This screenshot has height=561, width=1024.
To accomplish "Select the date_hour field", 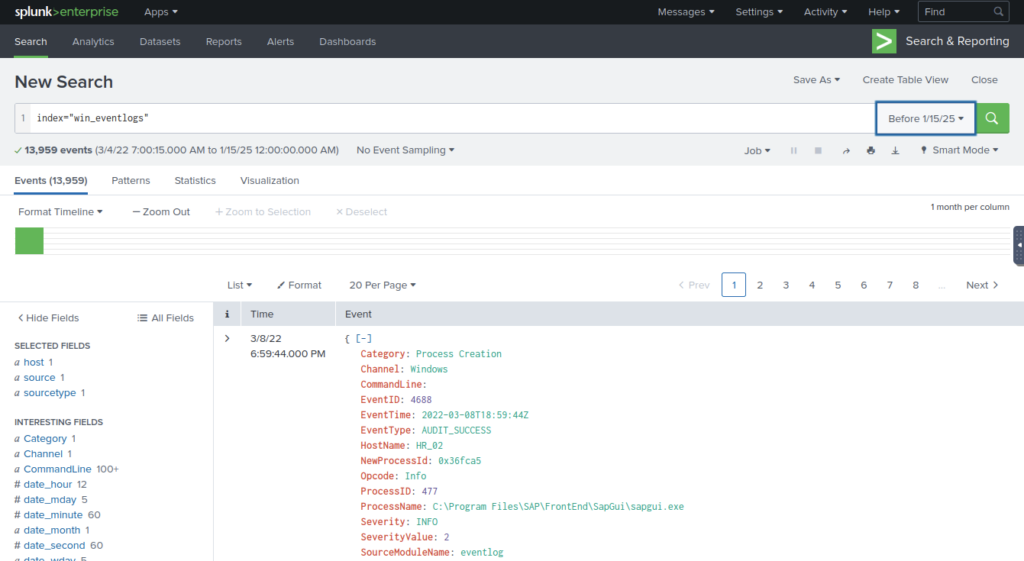I will pyautogui.click(x=48, y=484).
